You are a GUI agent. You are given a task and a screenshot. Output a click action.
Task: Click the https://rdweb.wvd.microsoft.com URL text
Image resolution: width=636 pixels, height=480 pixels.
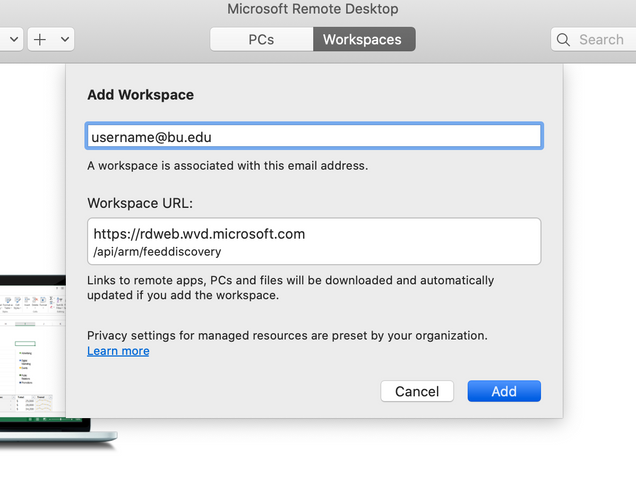(x=199, y=234)
